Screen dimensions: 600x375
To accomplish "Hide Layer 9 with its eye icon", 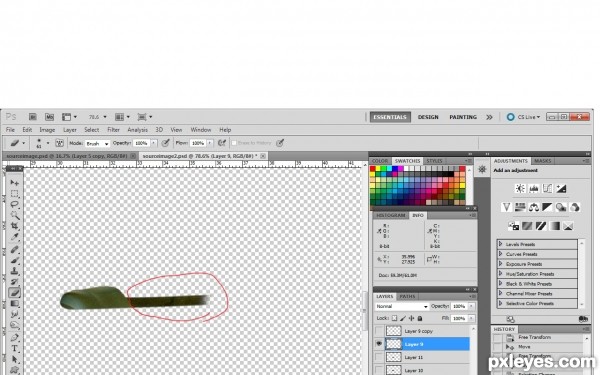I will (379, 344).
